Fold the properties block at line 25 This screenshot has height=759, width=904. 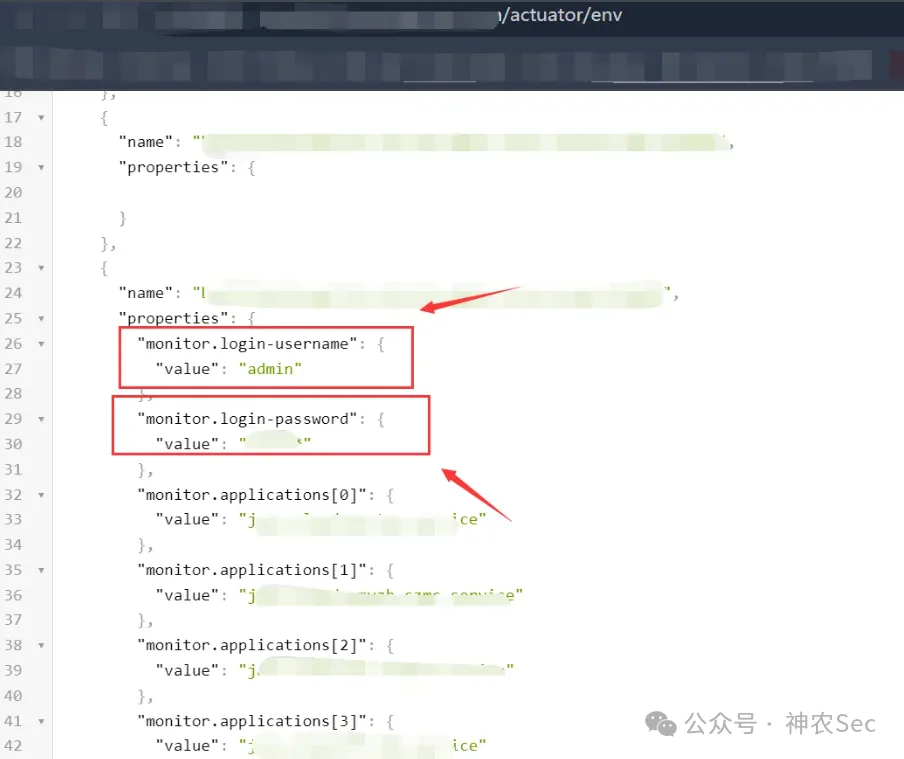[x=41, y=319]
